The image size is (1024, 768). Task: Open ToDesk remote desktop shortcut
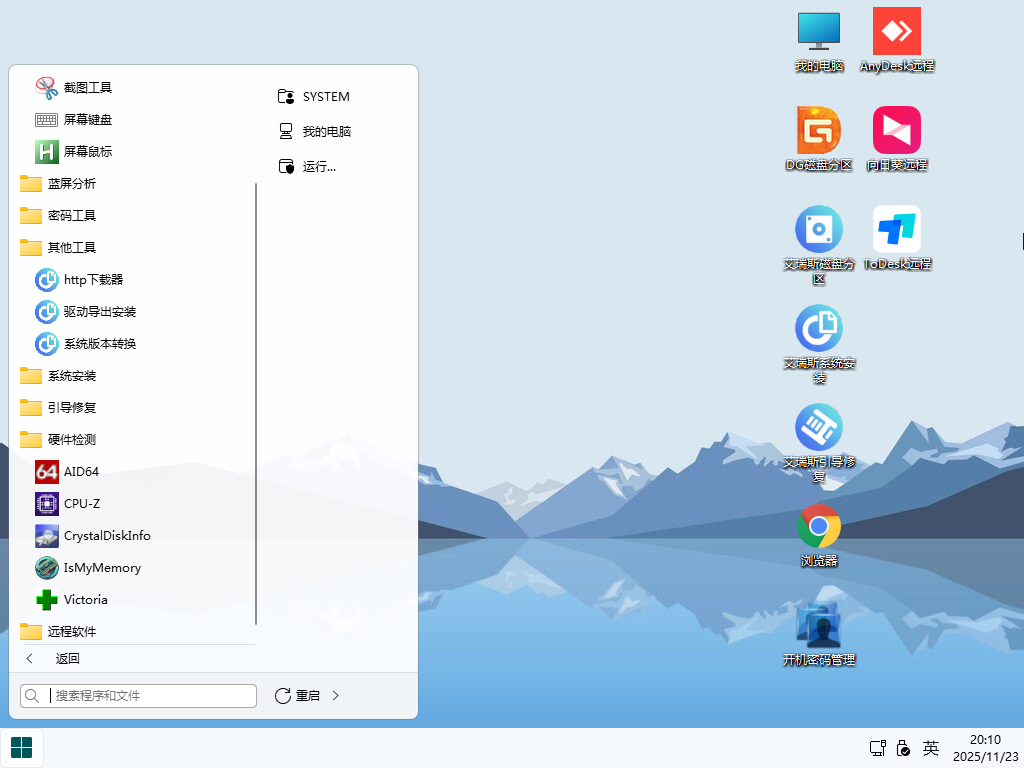pos(896,230)
